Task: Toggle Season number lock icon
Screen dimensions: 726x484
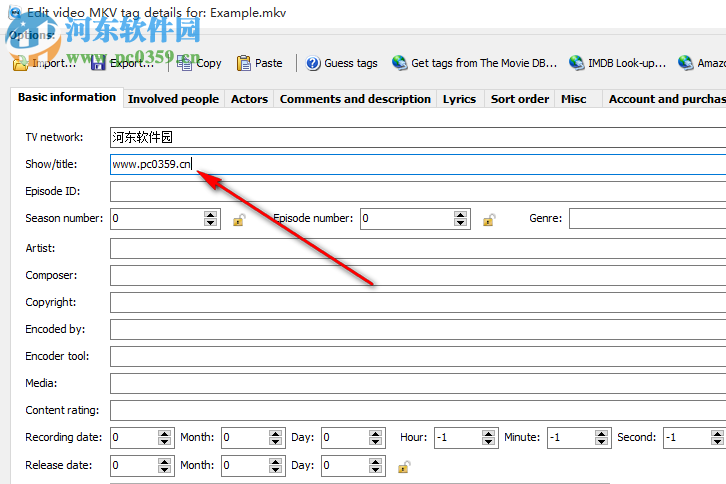Action: [x=239, y=220]
